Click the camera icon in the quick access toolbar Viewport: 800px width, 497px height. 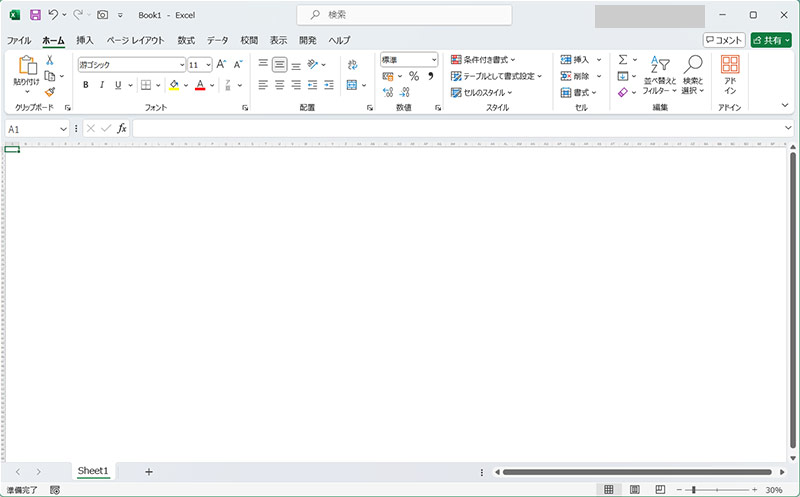103,15
